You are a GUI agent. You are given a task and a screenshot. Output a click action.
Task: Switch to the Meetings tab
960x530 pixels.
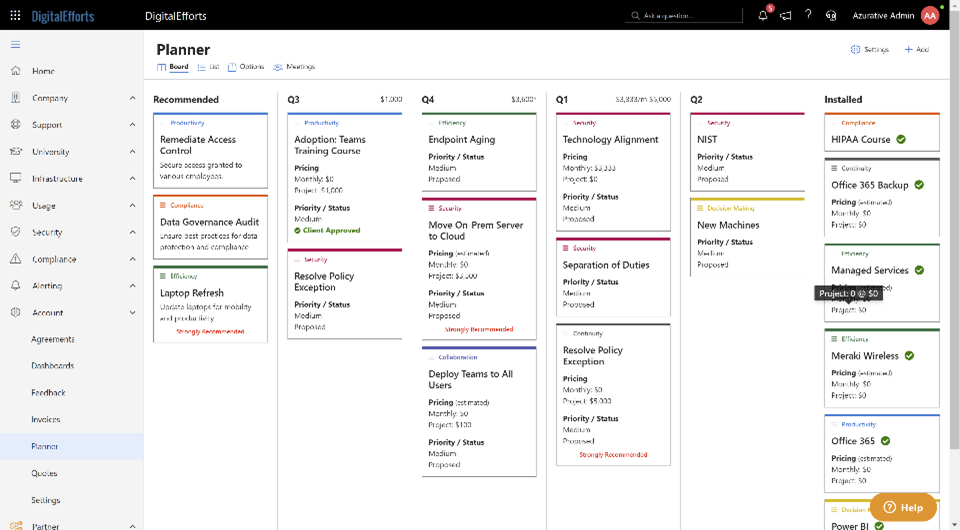pyautogui.click(x=294, y=67)
